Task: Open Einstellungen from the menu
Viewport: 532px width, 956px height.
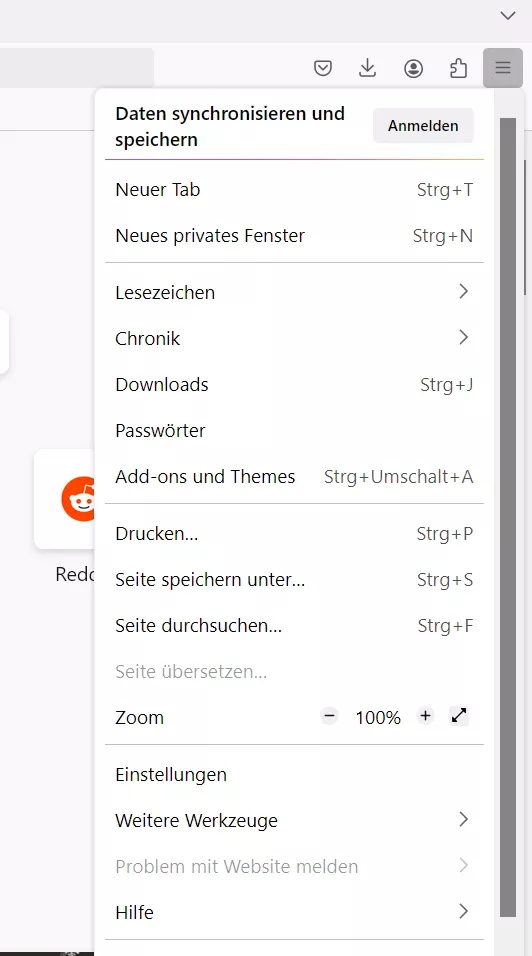Action: click(294, 774)
